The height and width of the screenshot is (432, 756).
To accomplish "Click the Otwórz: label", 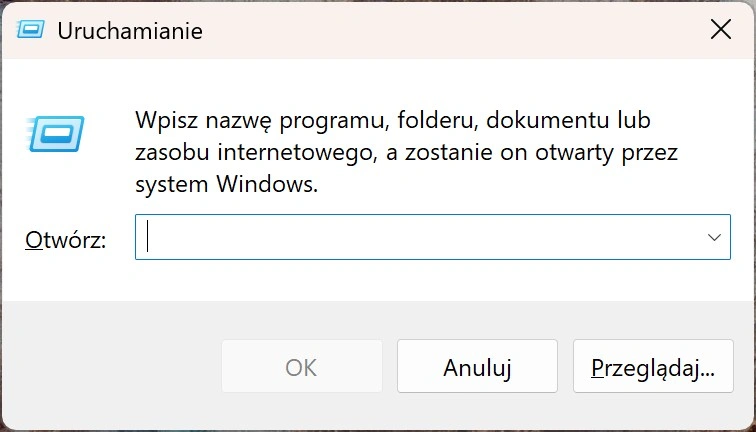I will click(65, 239).
